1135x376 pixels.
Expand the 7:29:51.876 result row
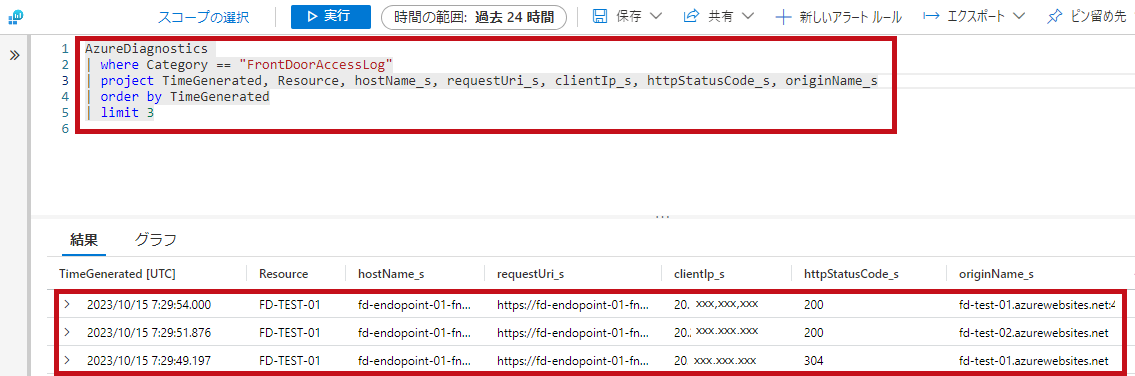click(x=67, y=332)
